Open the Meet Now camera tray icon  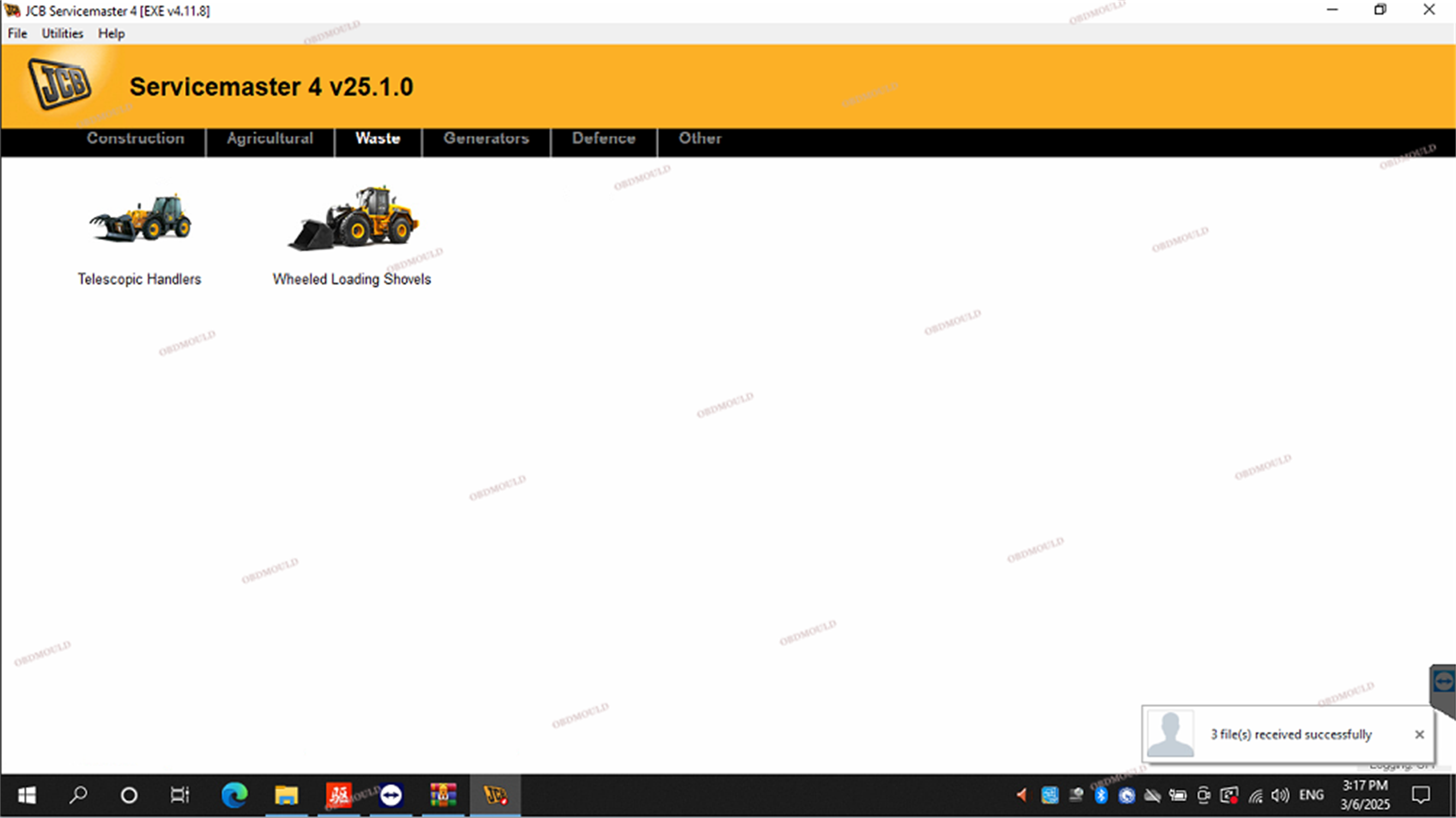click(1204, 796)
